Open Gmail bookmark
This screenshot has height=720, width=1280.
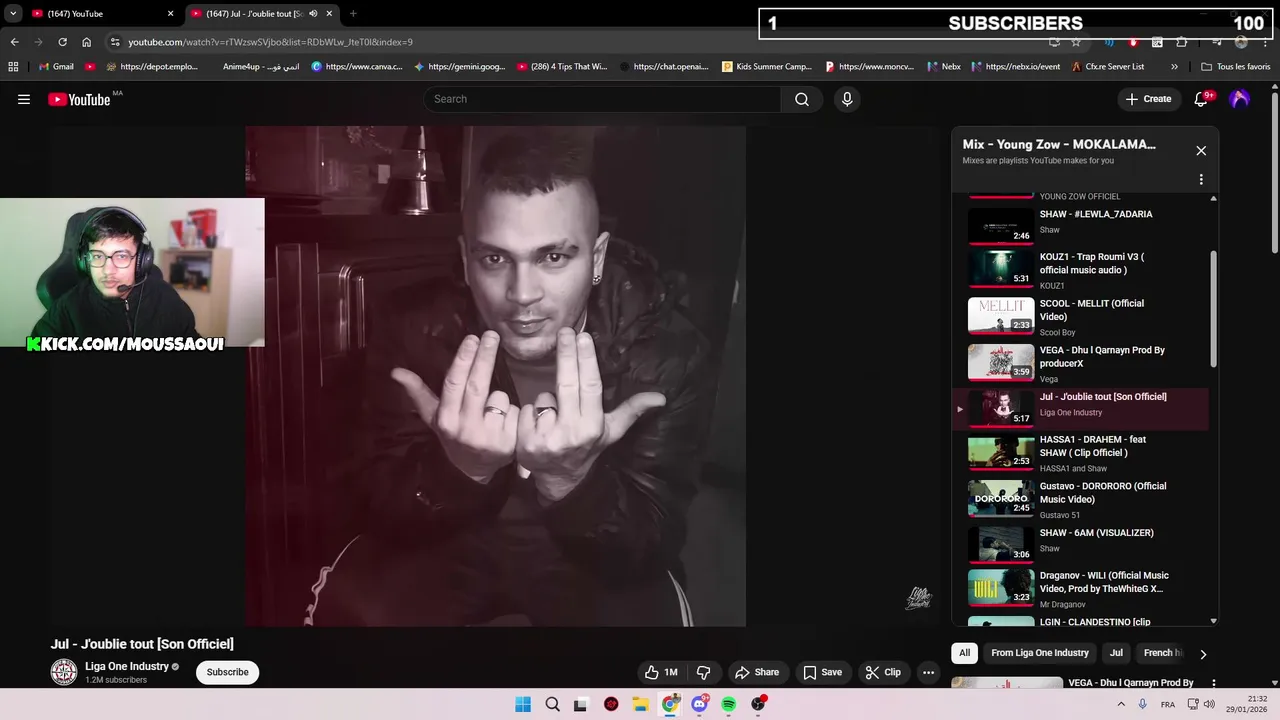click(x=56, y=67)
